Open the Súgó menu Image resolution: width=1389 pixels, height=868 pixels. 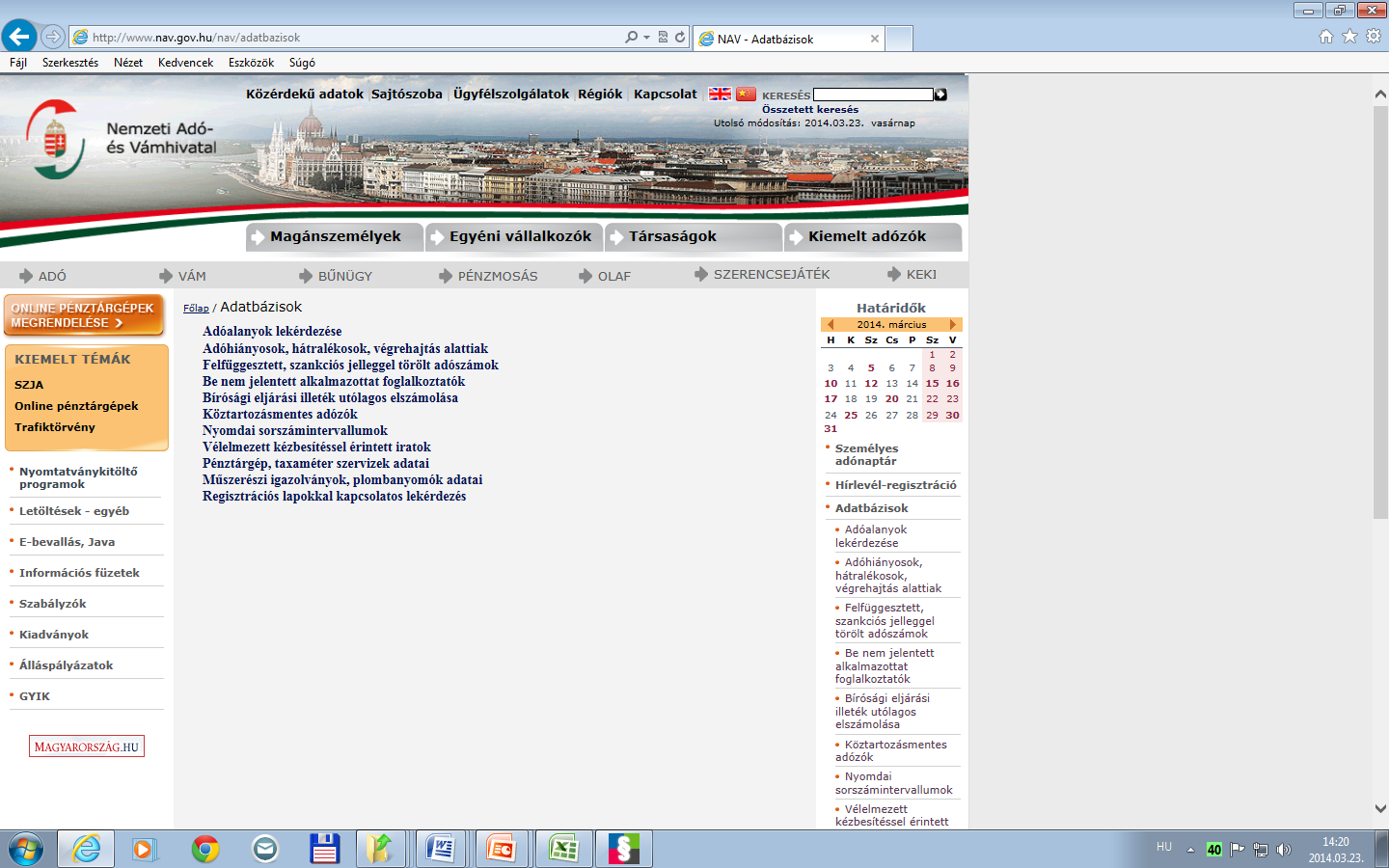click(x=302, y=63)
